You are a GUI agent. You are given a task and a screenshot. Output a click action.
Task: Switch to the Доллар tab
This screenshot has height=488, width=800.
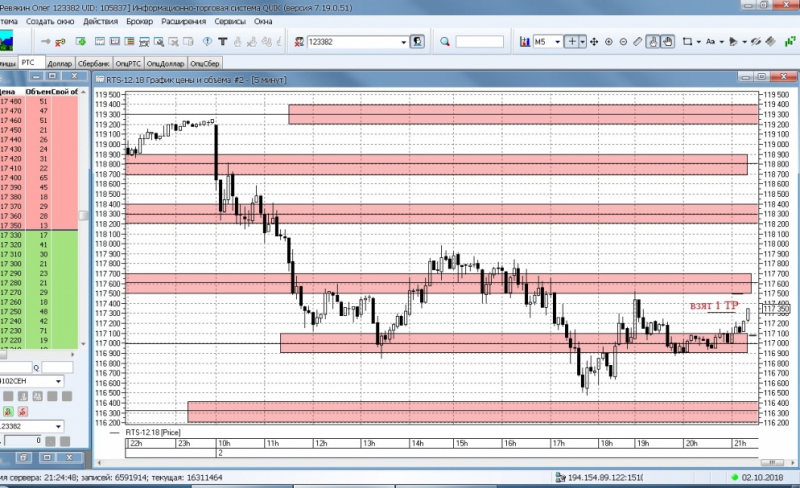point(60,64)
